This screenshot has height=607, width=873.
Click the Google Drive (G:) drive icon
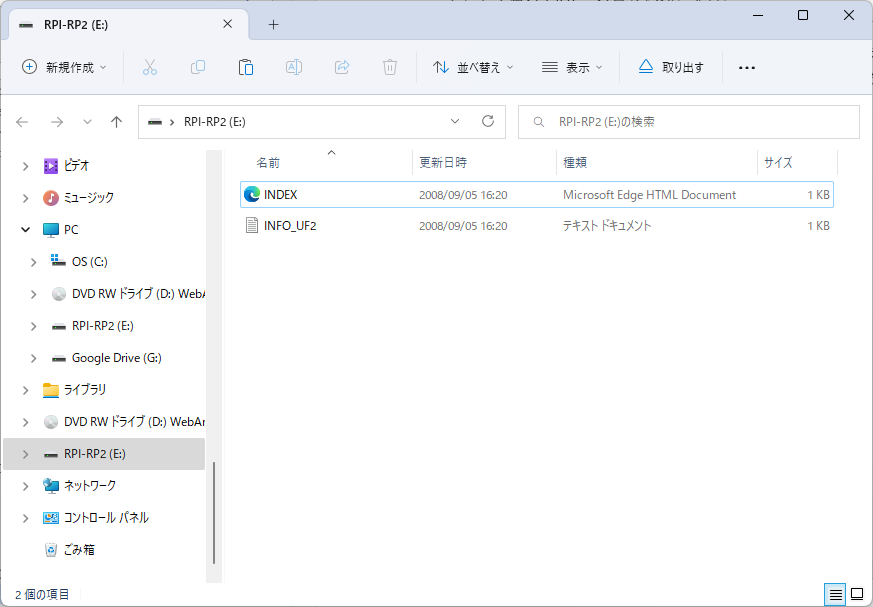tap(58, 358)
